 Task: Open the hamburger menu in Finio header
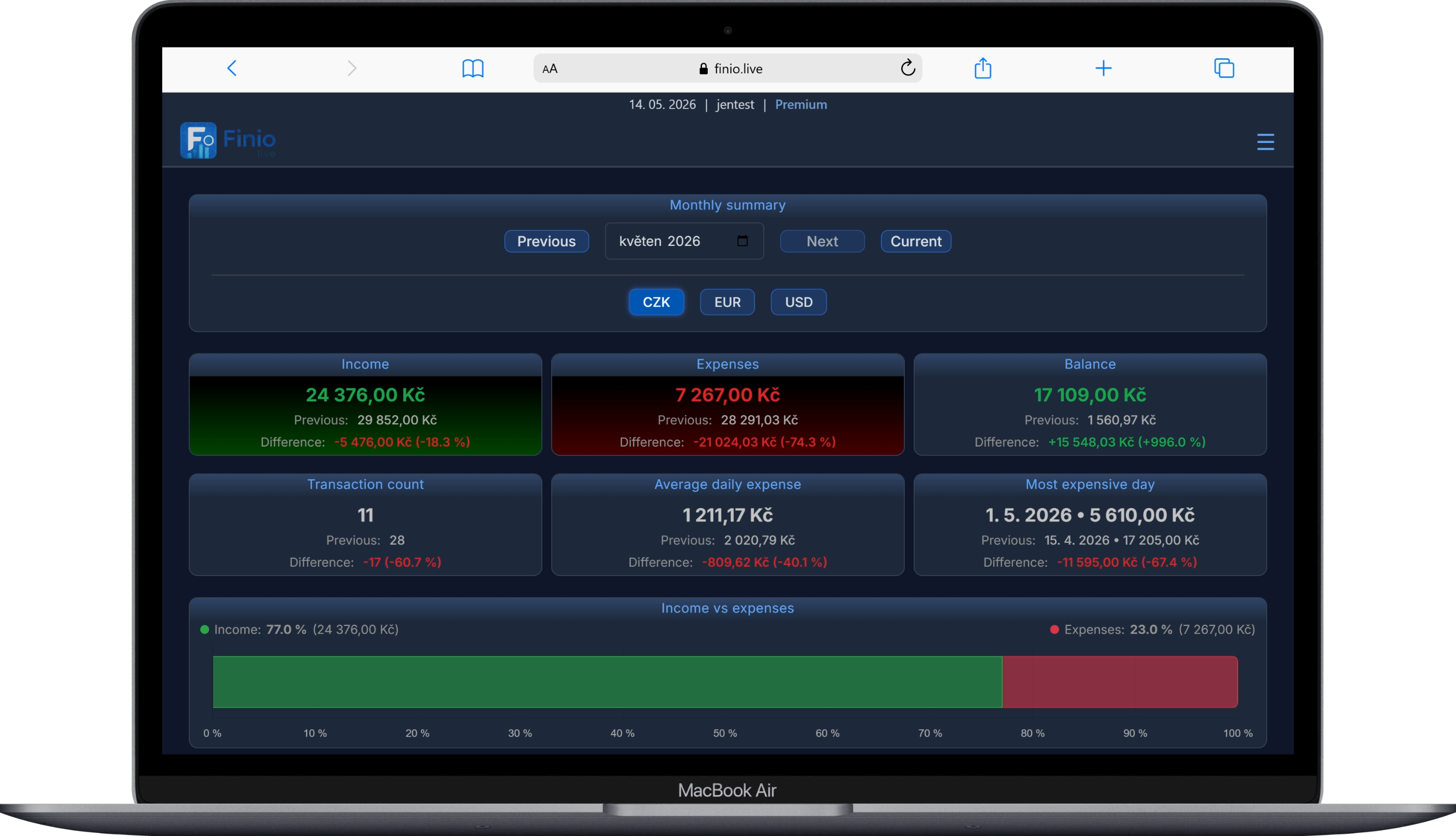click(x=1265, y=141)
